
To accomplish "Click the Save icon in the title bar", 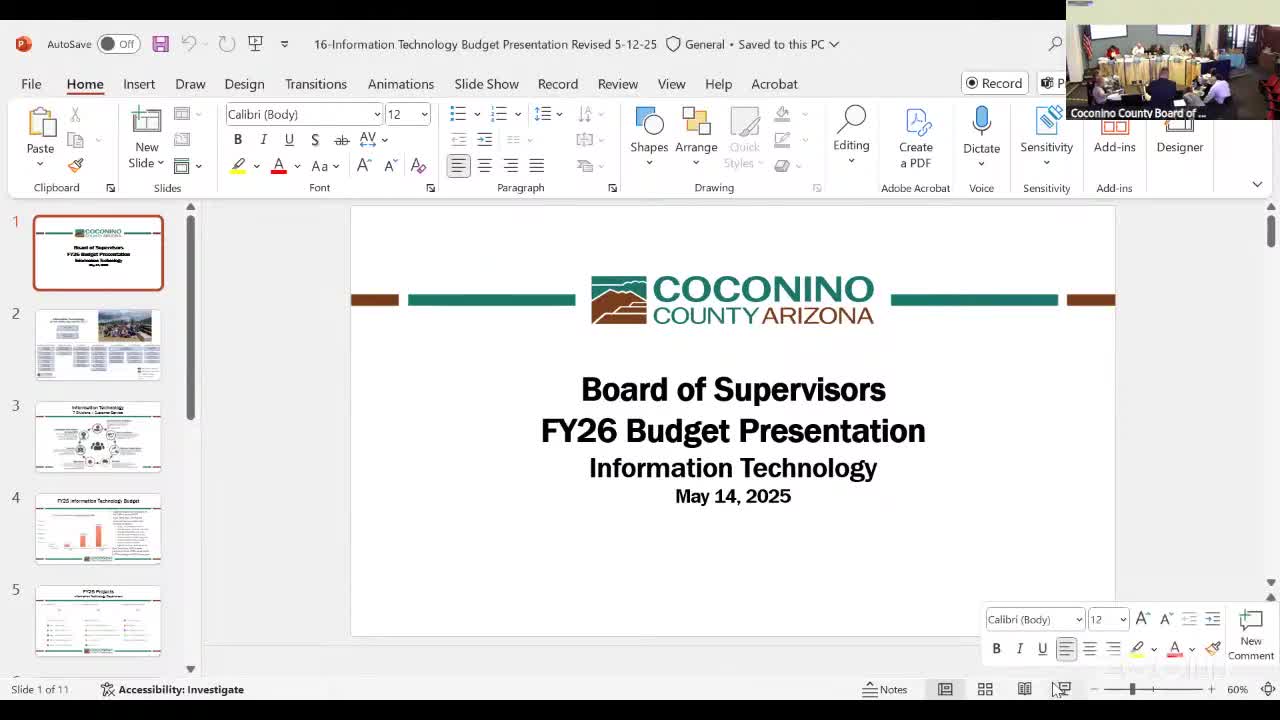I will [160, 44].
